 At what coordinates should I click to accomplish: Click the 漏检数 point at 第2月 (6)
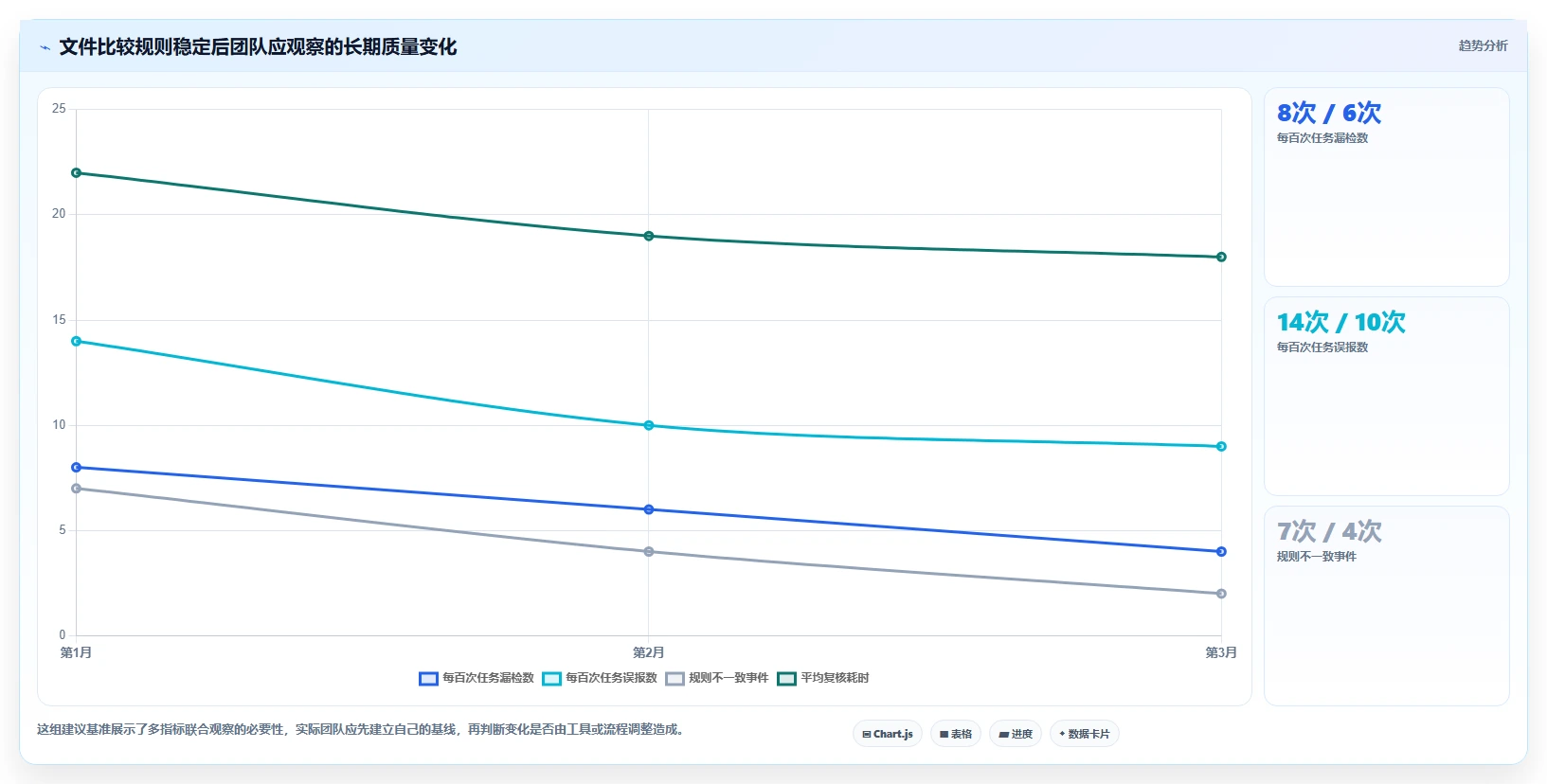coord(649,509)
